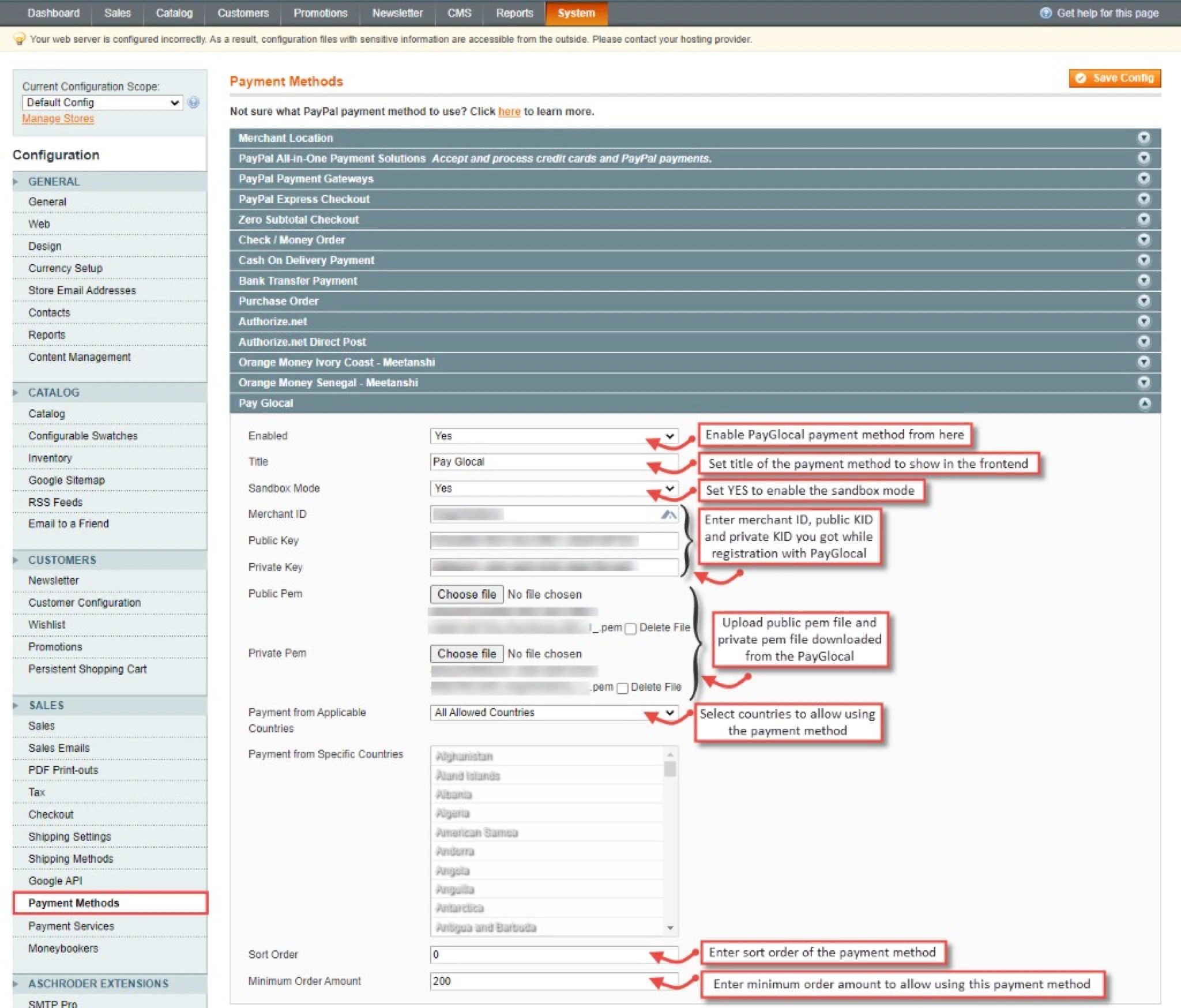Collapse the Pay Glocal section arrow icon
The image size is (1181, 1008).
click(x=1144, y=403)
